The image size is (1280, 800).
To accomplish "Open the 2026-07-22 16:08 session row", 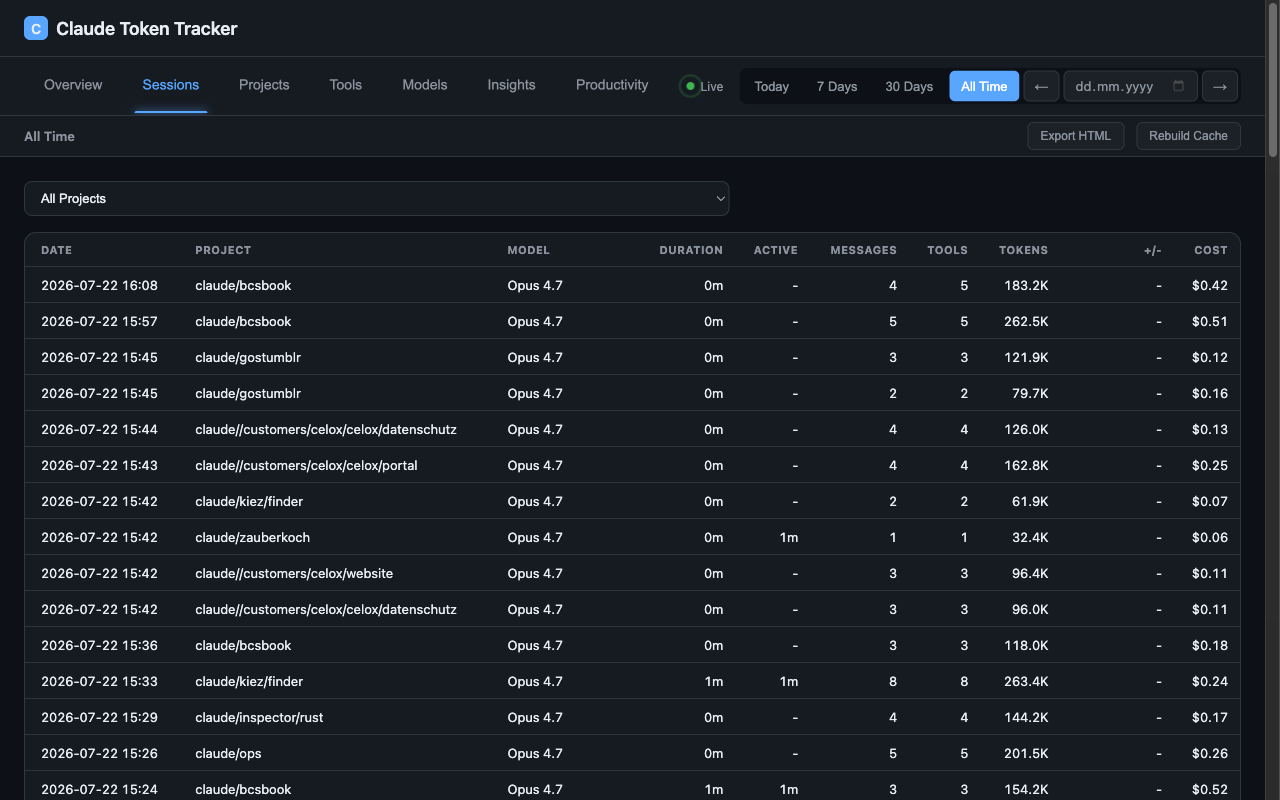I will coord(632,285).
